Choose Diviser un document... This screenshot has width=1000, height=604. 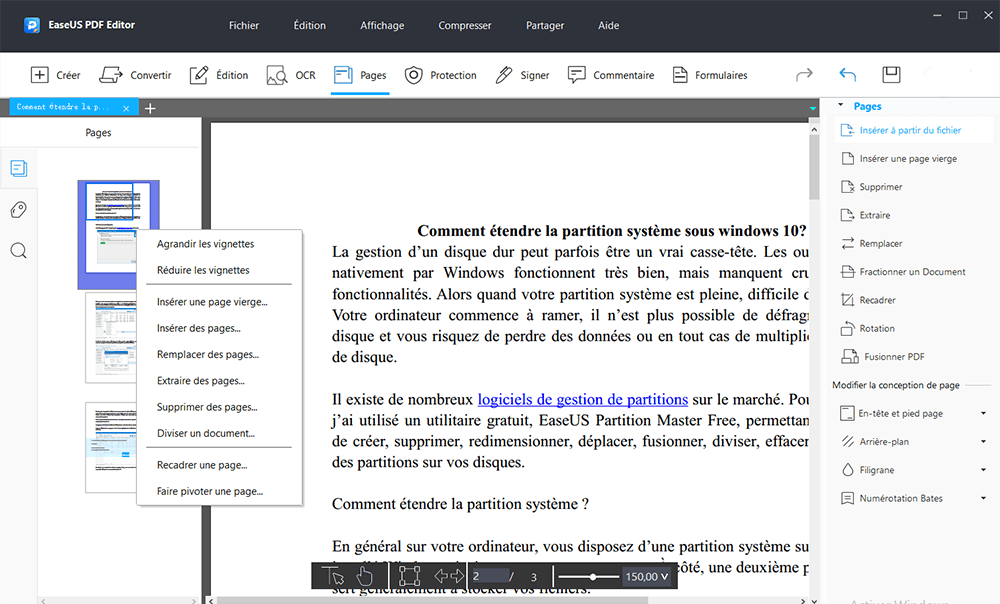click(219, 432)
